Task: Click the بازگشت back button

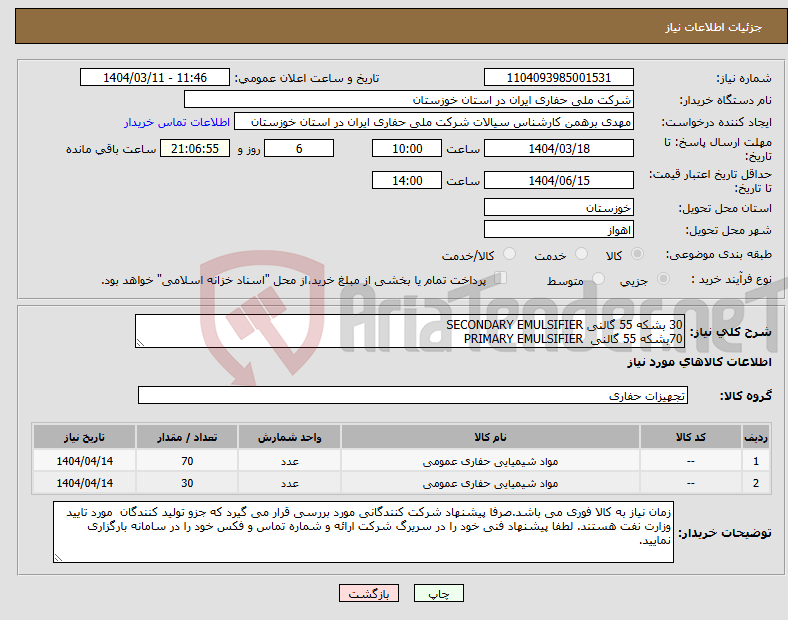Action: point(369,593)
